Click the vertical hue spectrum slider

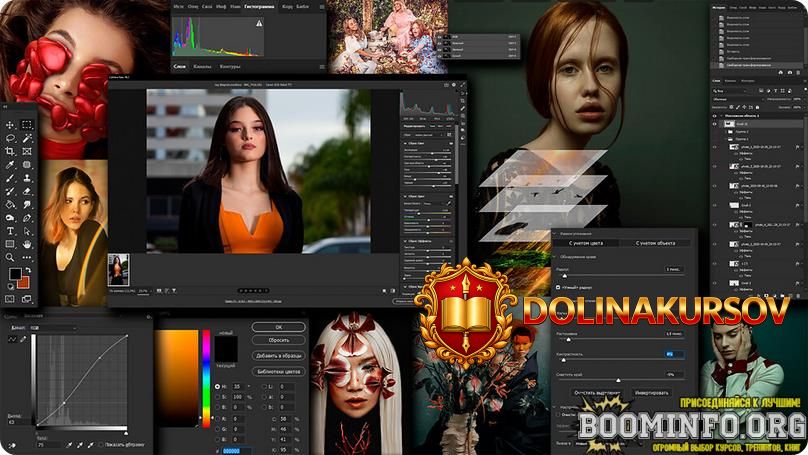(206, 379)
